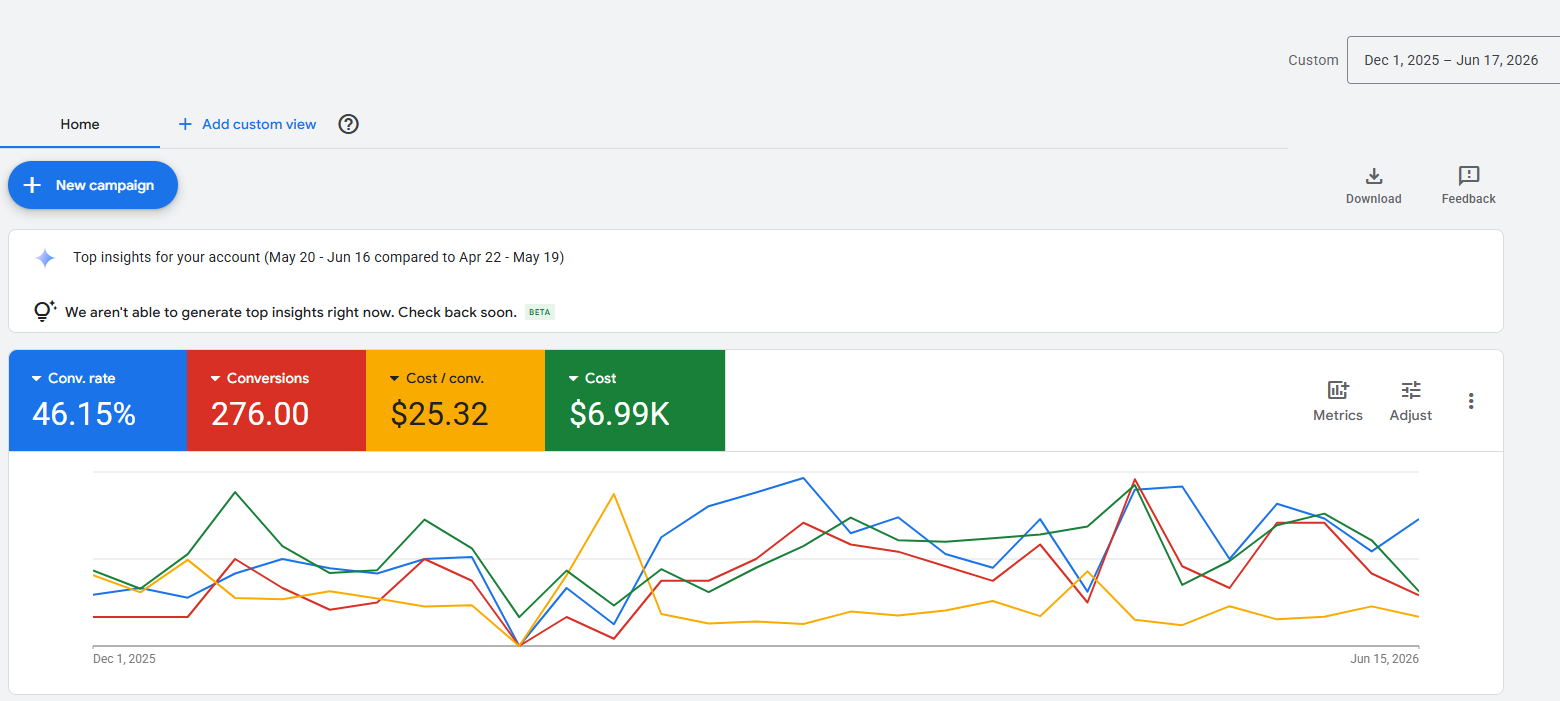Click the $25.32 cost per conversion value
This screenshot has width=1560, height=701.
[x=439, y=414]
